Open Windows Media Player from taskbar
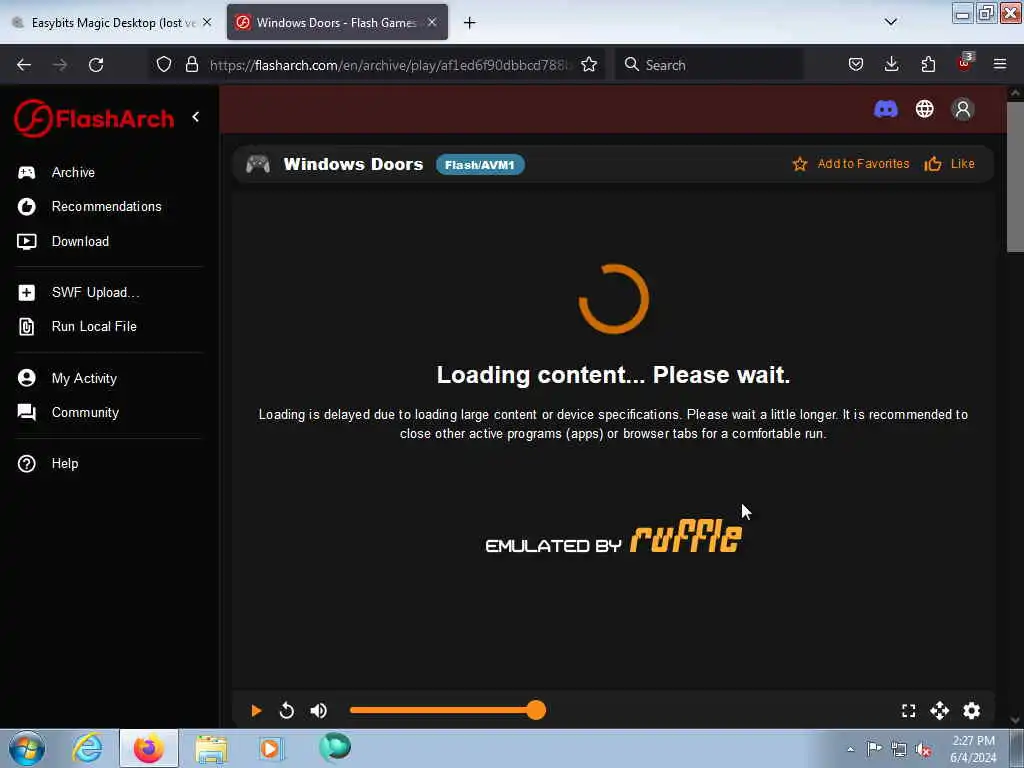 [x=270, y=748]
